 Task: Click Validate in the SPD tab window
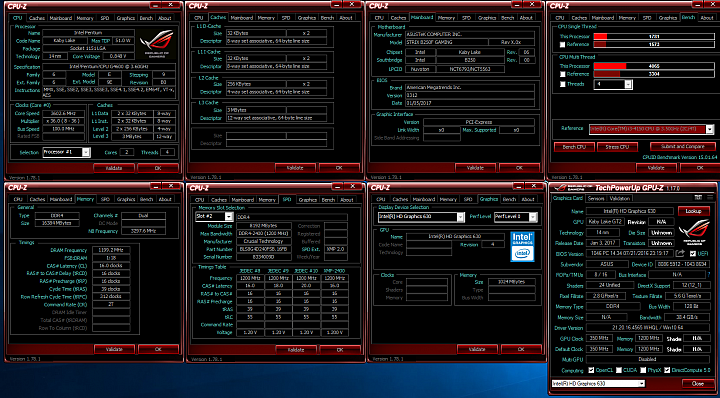point(296,349)
